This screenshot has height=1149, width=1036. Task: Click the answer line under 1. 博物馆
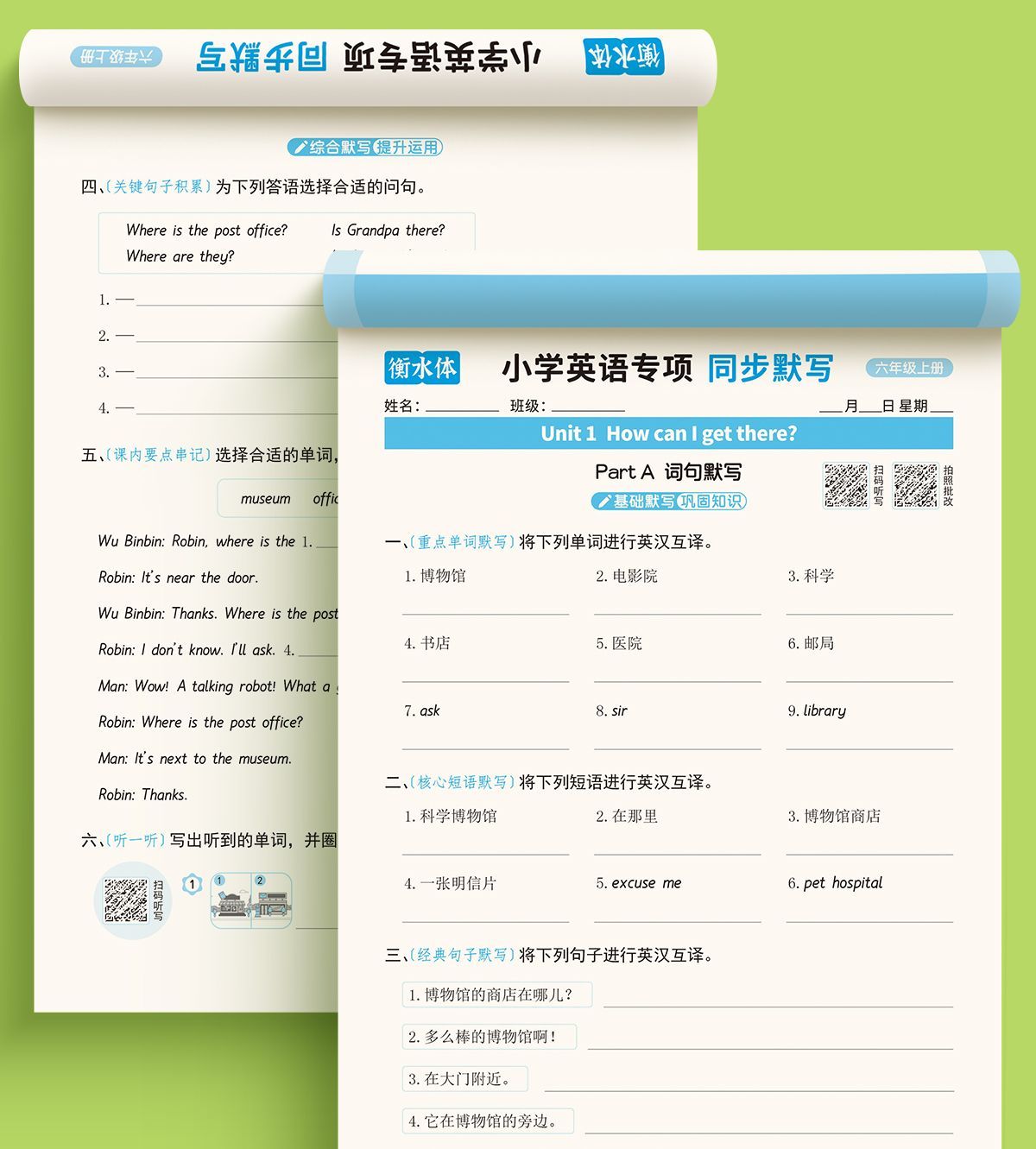coord(485,613)
